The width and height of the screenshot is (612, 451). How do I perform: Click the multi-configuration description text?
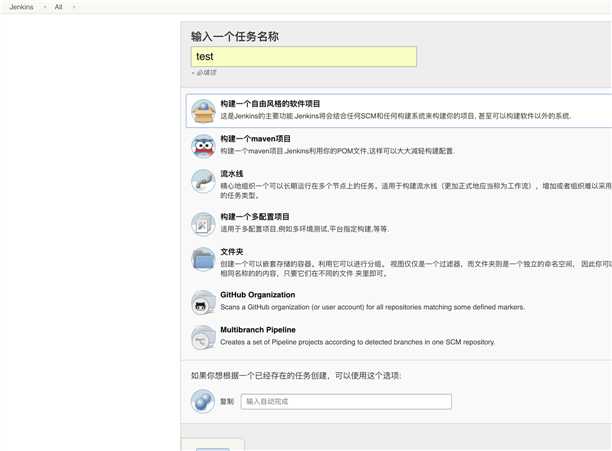point(305,229)
